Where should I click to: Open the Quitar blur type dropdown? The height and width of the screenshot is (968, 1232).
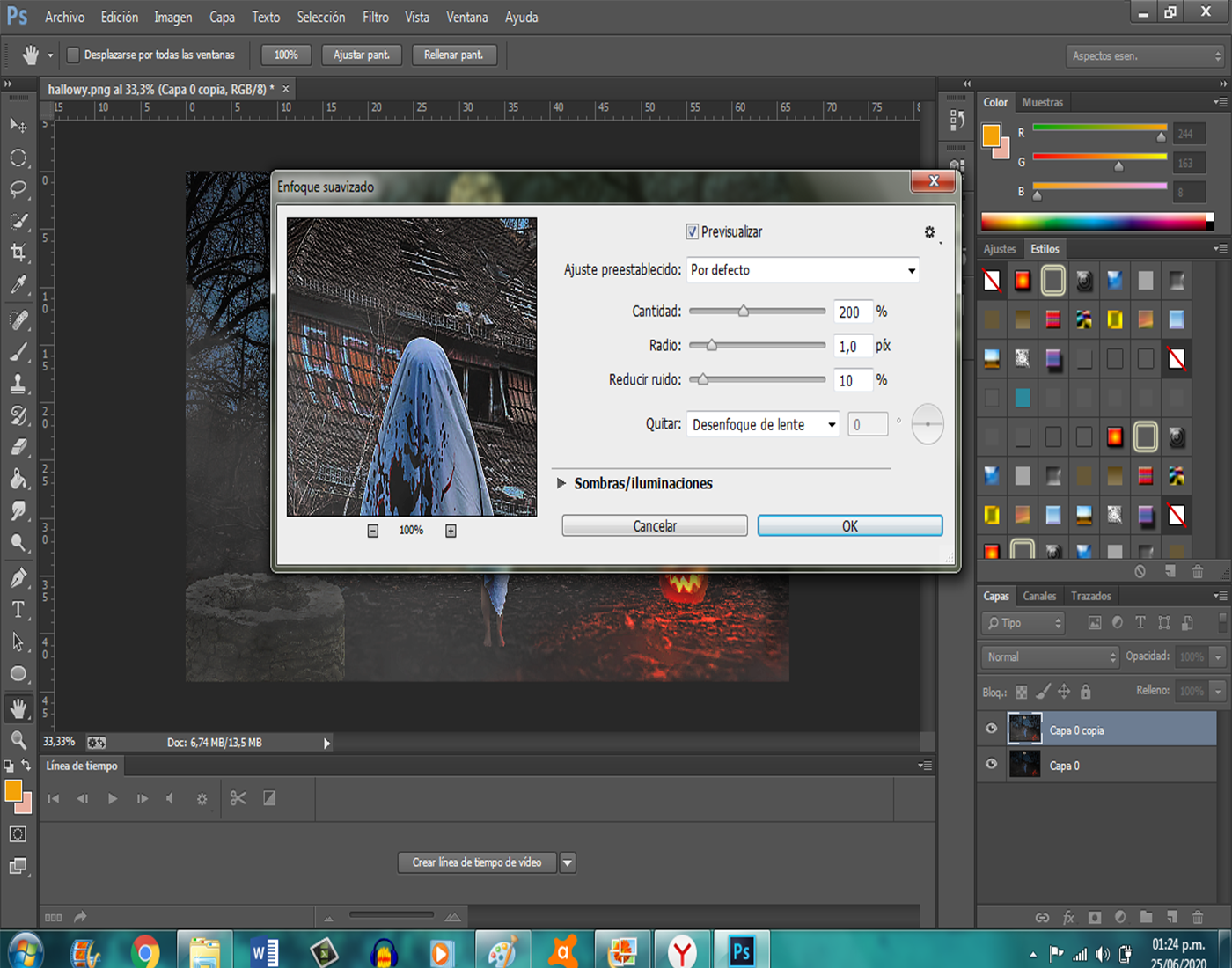pyautogui.click(x=763, y=424)
